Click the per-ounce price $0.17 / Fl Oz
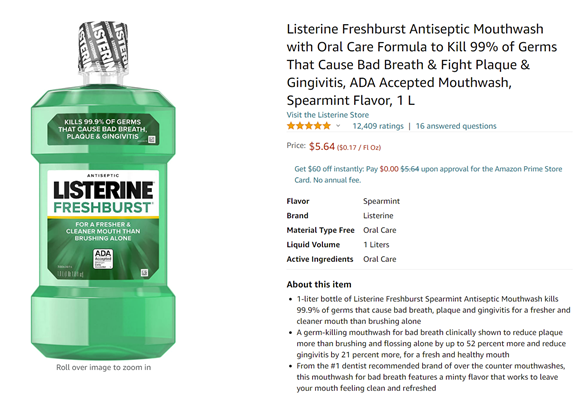 pos(359,148)
